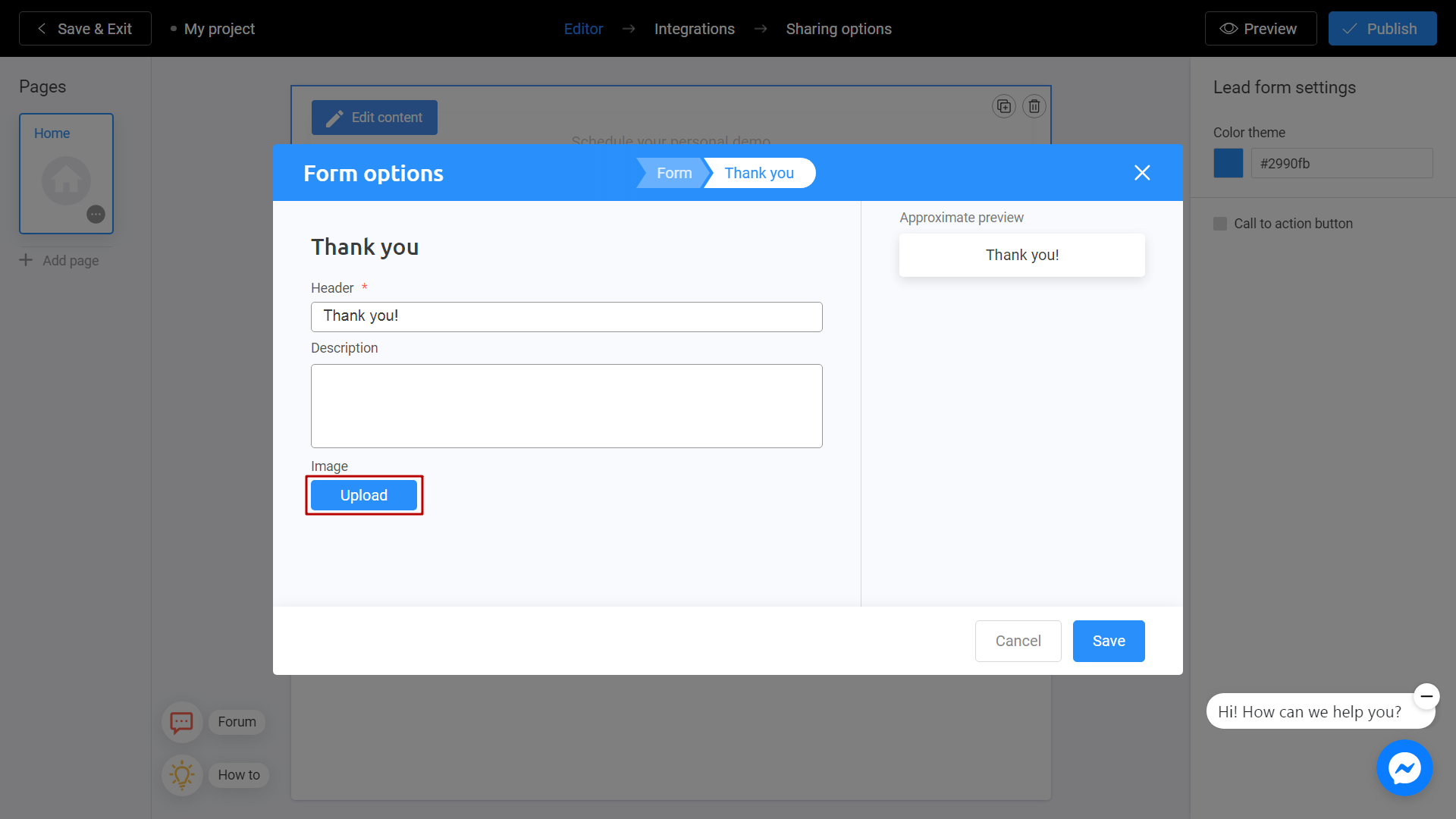
Task: Click the Forum chat bubble icon
Action: tap(182, 722)
